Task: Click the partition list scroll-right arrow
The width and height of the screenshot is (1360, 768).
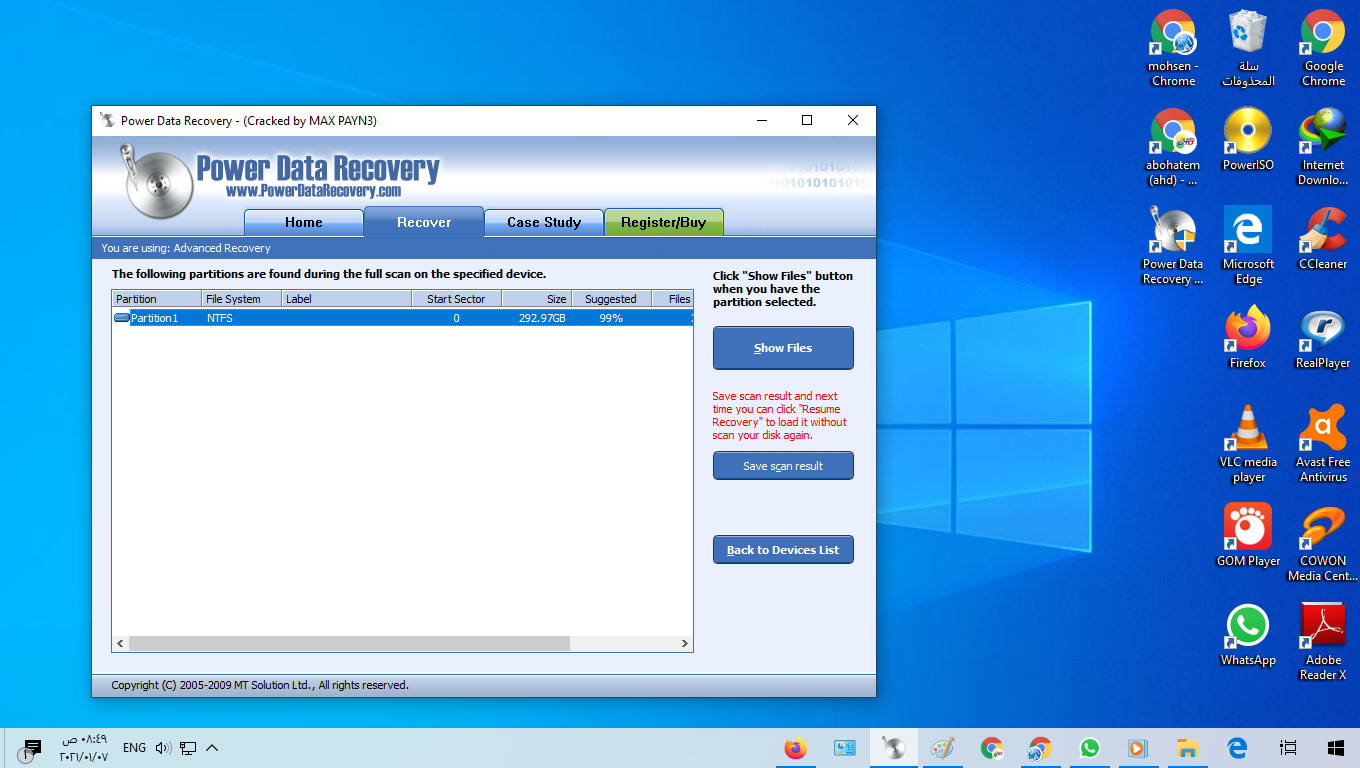Action: click(685, 644)
